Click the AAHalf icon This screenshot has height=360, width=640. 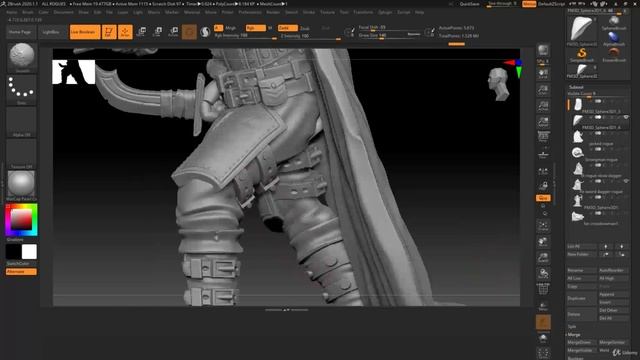pos(543,122)
